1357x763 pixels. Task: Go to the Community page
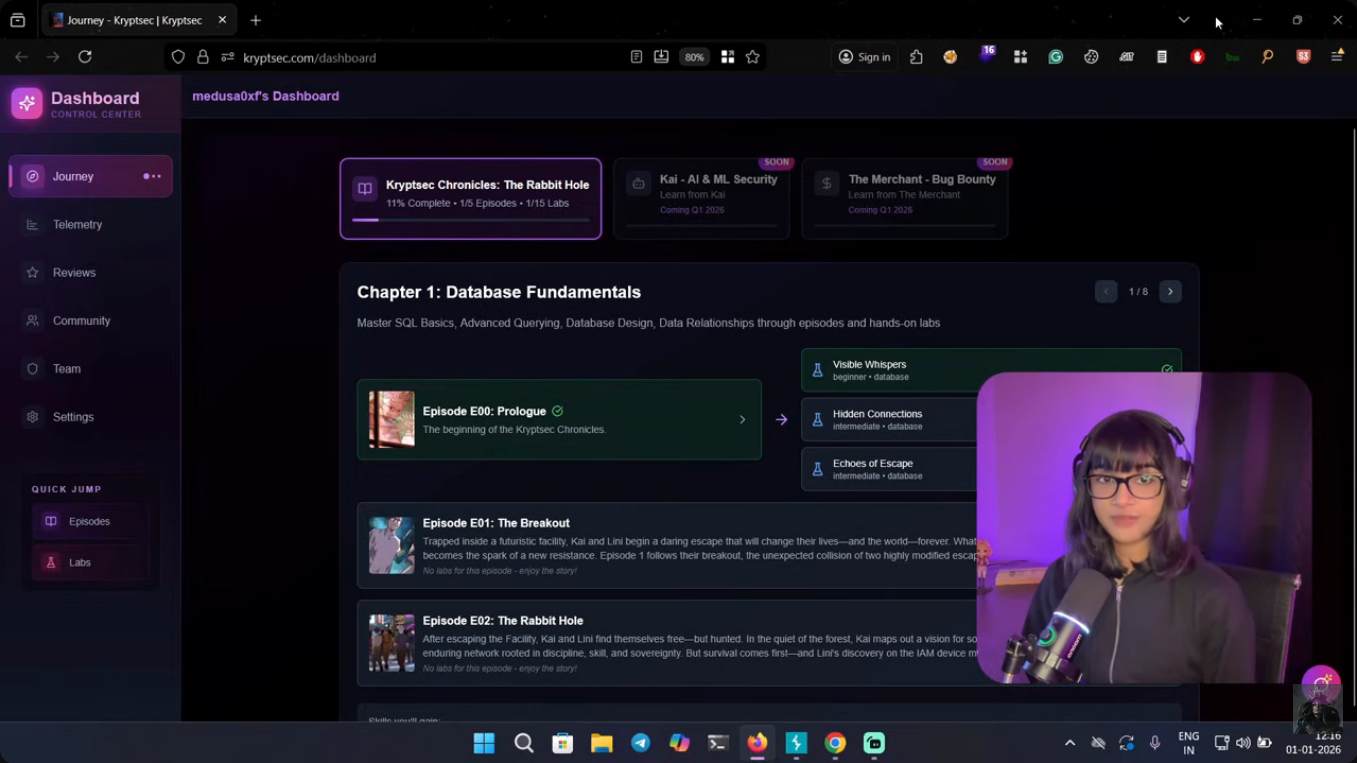pyautogui.click(x=81, y=321)
